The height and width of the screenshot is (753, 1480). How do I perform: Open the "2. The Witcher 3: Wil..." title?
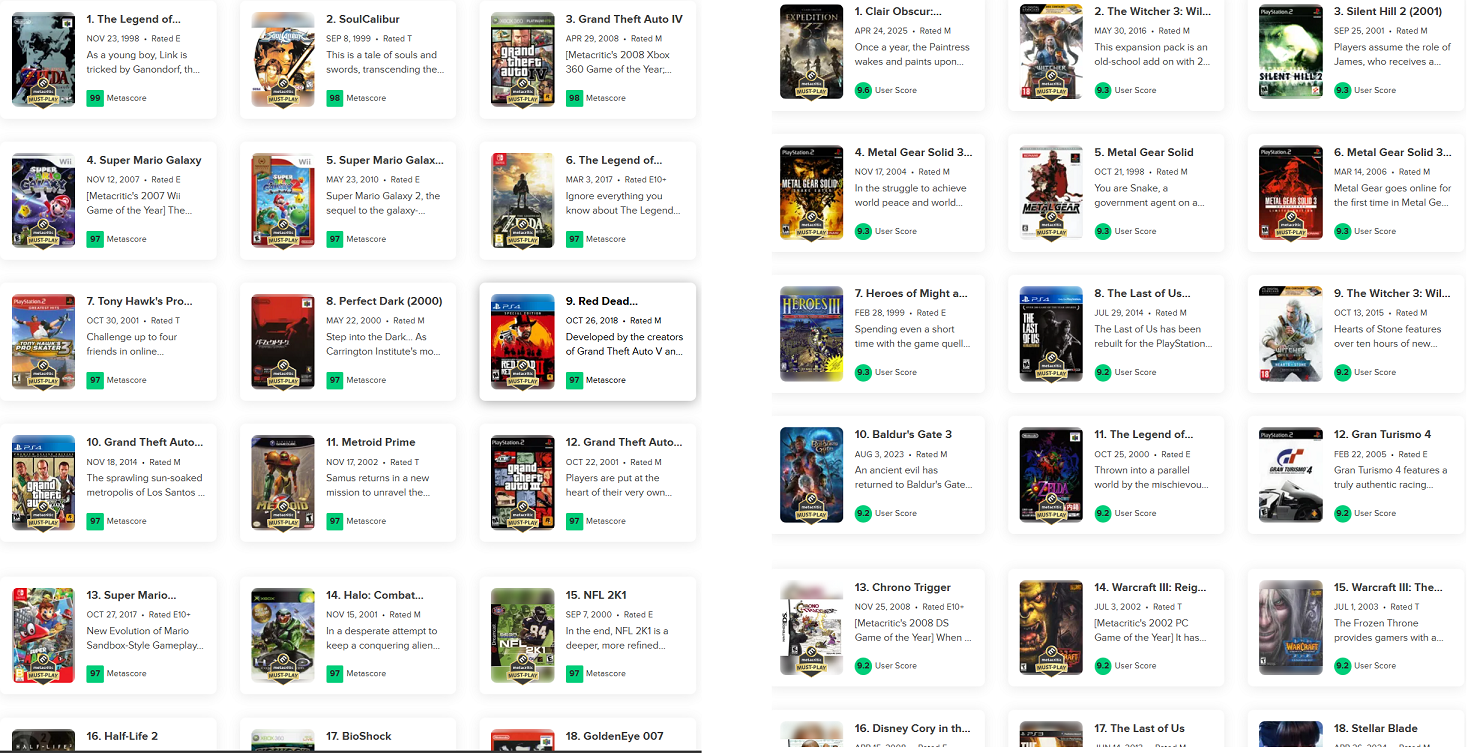tap(1153, 11)
